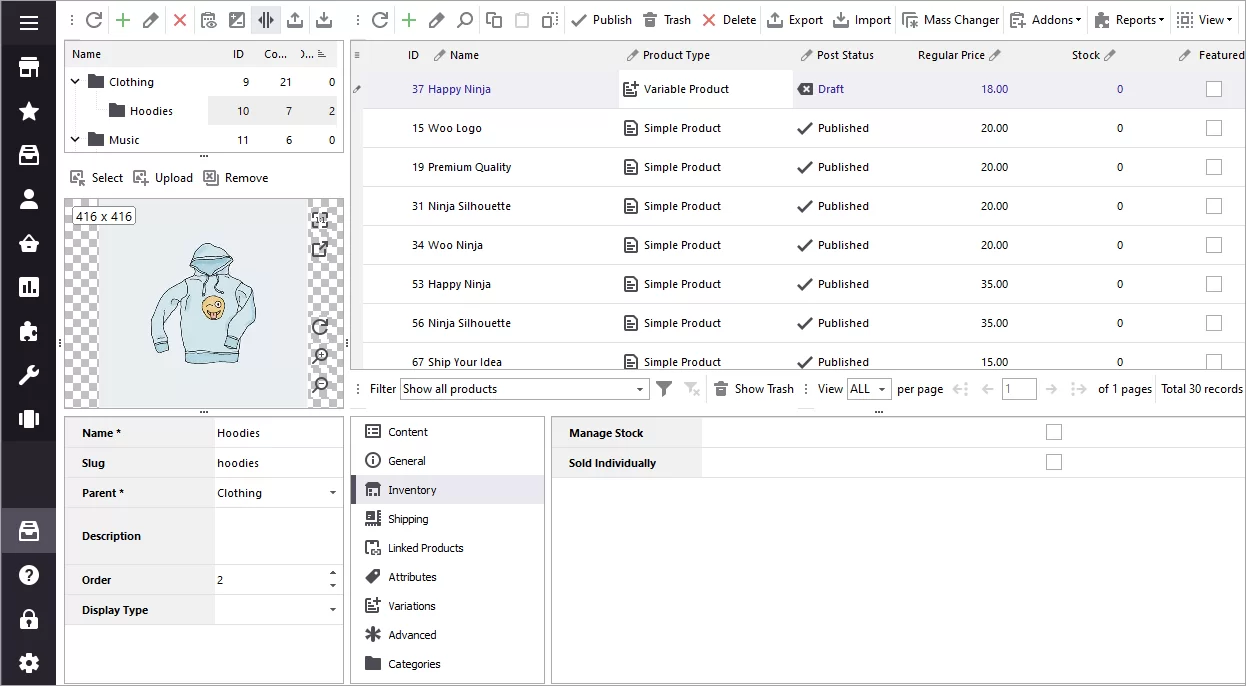
Task: Click the hamburger menu icon
Action: coord(29,22)
